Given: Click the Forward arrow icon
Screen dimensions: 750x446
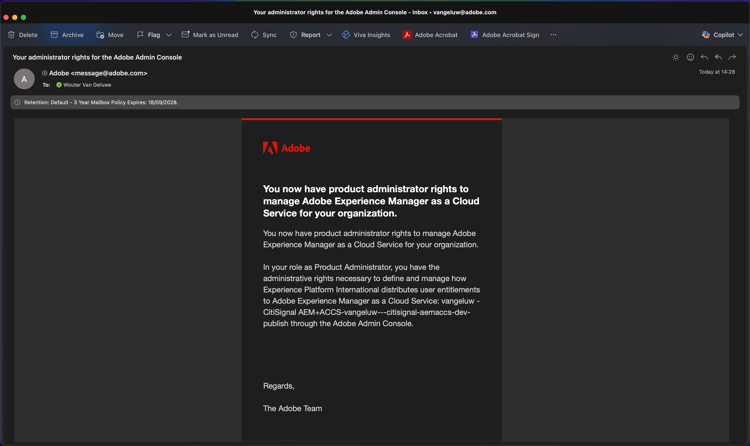Looking at the screenshot, I should 732,57.
